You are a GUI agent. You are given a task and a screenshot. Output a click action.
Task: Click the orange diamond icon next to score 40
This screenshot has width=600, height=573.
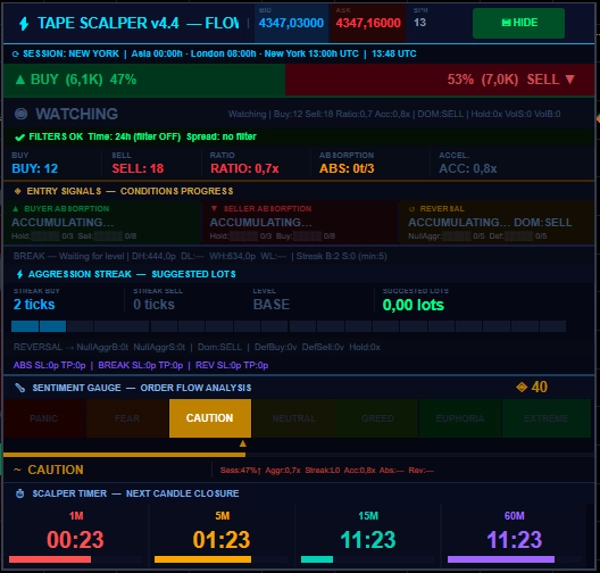521,387
